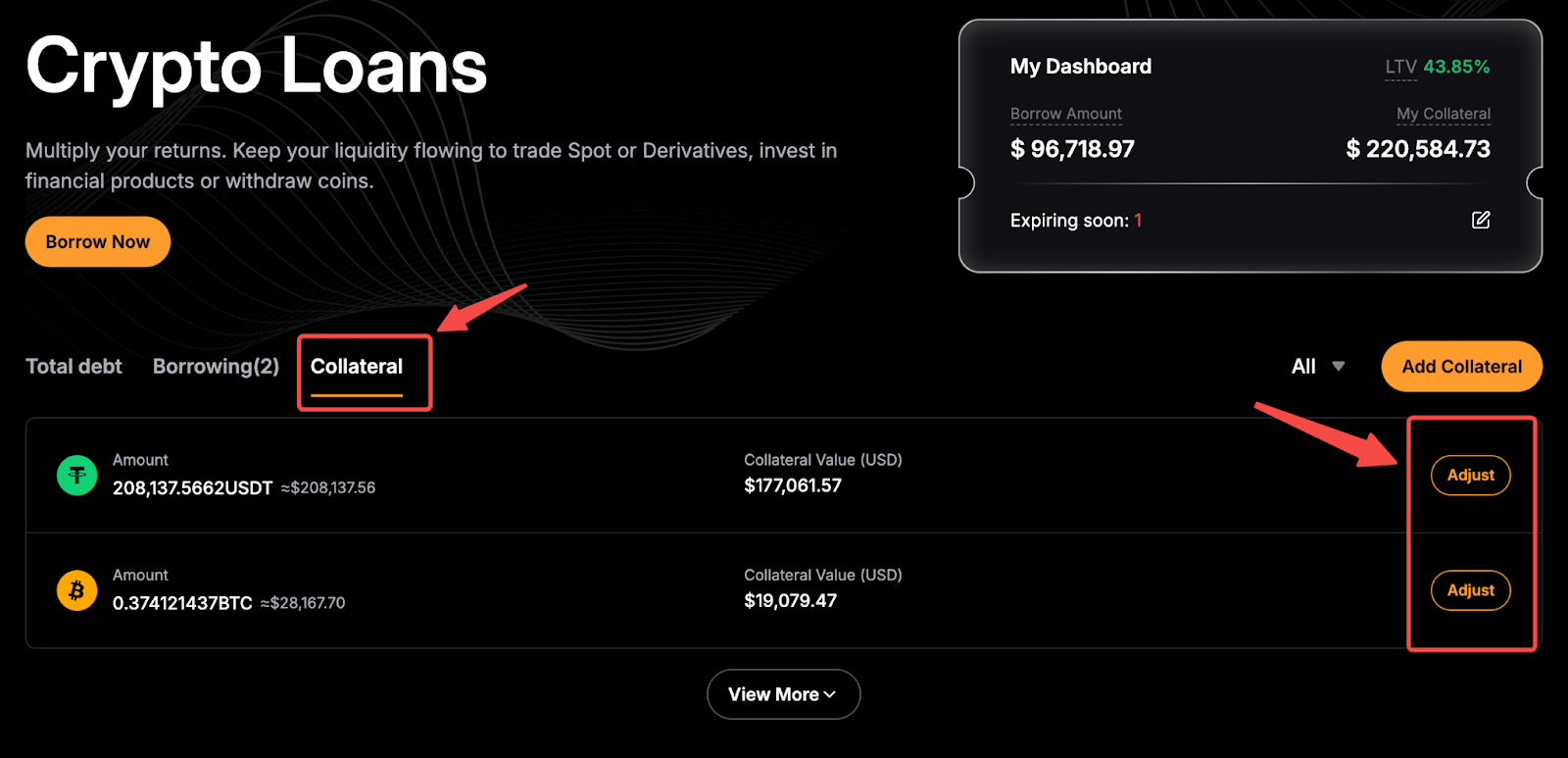The width and height of the screenshot is (1568, 758).
Task: Click the chevron arrow in View More
Action: [831, 694]
